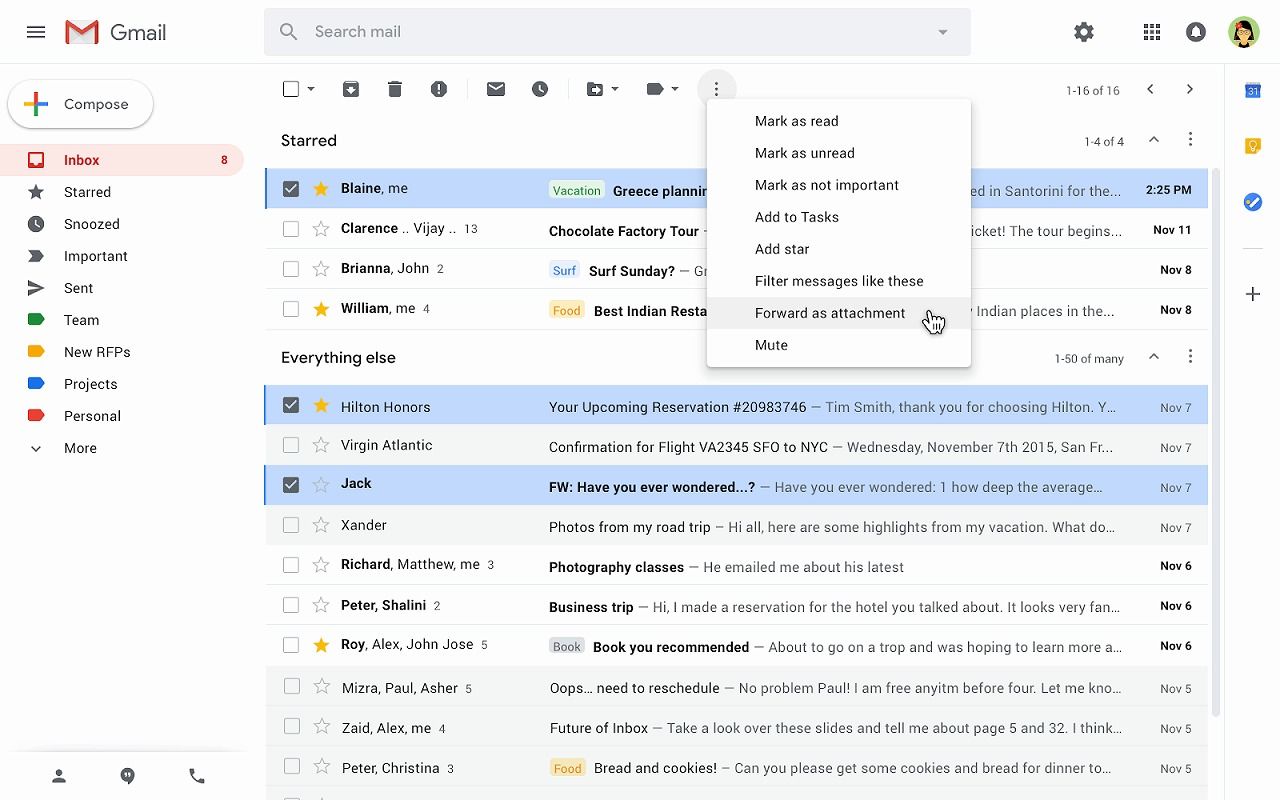
Task: Uncheck the Hilton Honors email checkbox
Action: [x=291, y=405]
